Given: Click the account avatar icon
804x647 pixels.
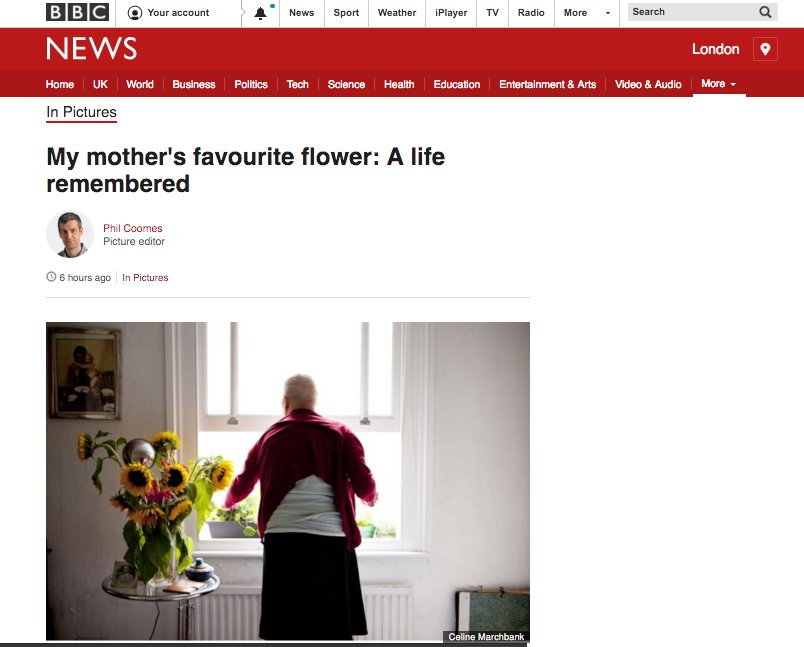Looking at the screenshot, I should (135, 13).
